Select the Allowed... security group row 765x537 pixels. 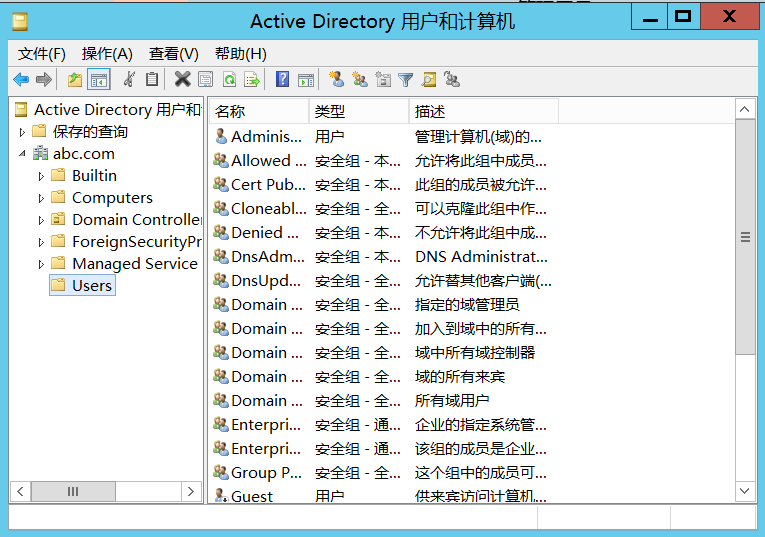click(x=378, y=160)
